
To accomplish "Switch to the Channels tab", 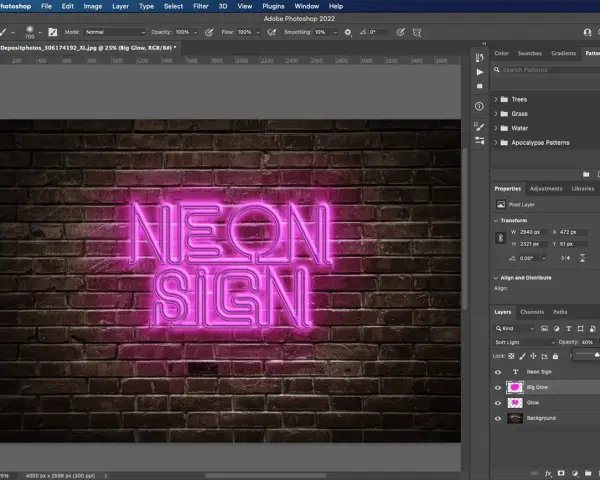I will tap(532, 312).
